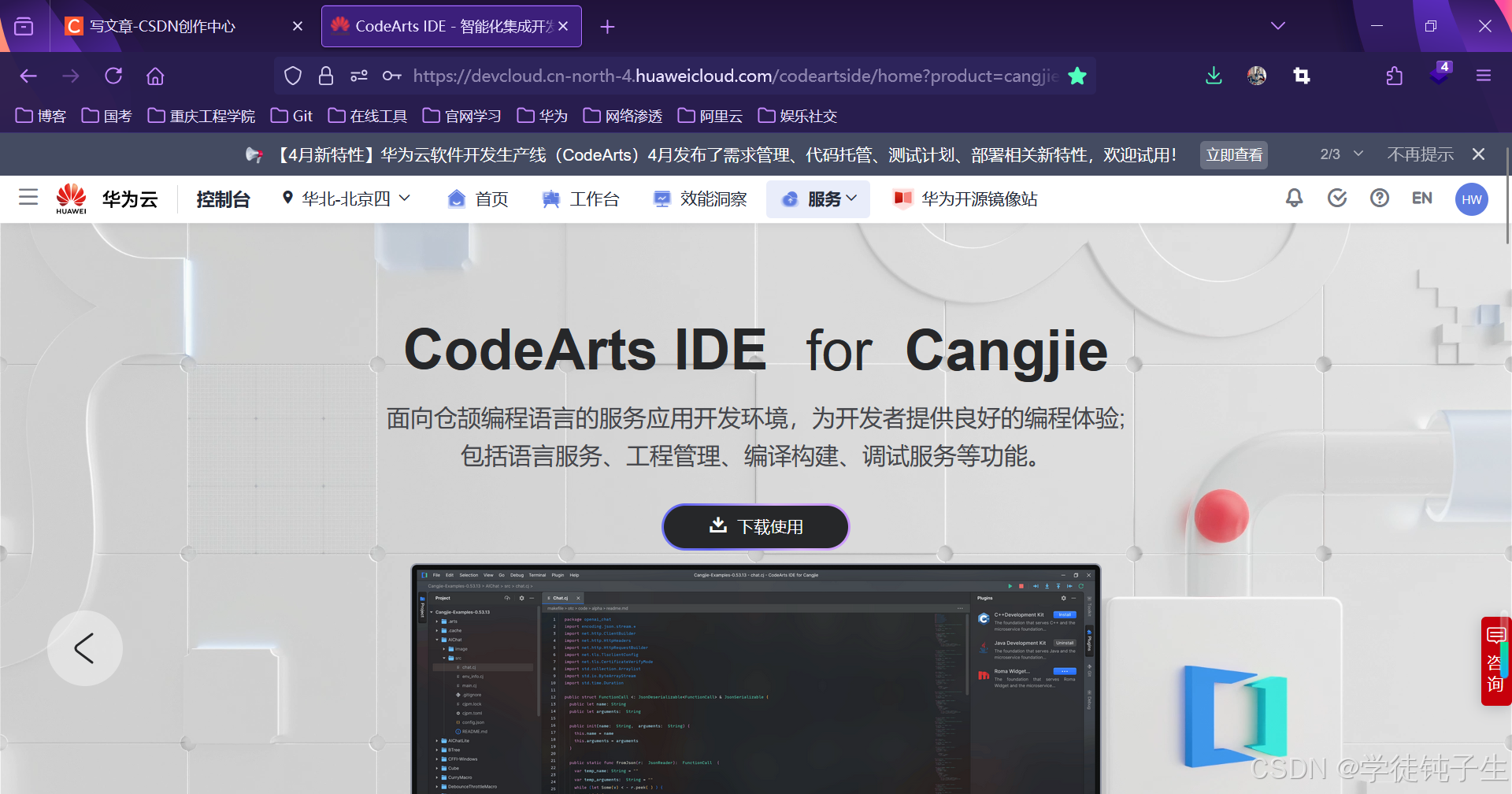Expand the 华北-北京四 region selector
Screen dimensions: 1512x794
[346, 198]
